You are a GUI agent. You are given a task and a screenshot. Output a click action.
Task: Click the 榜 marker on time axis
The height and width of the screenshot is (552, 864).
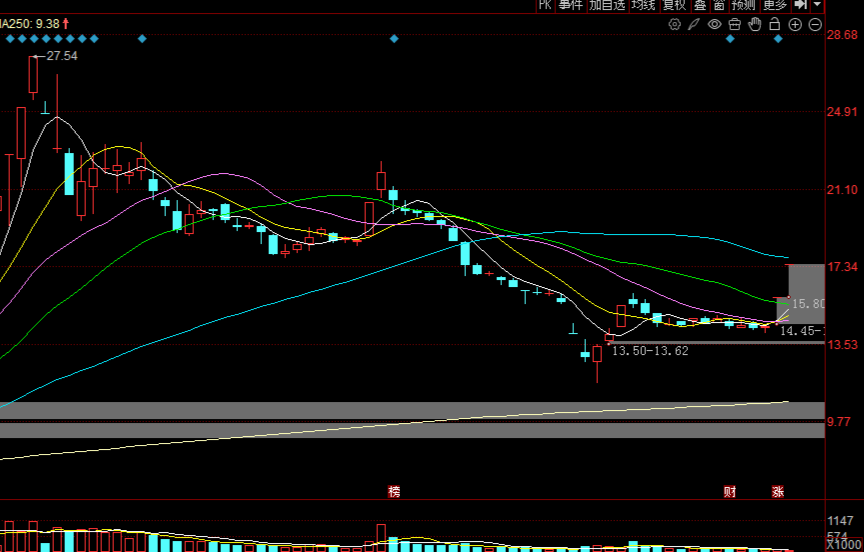[x=394, y=491]
